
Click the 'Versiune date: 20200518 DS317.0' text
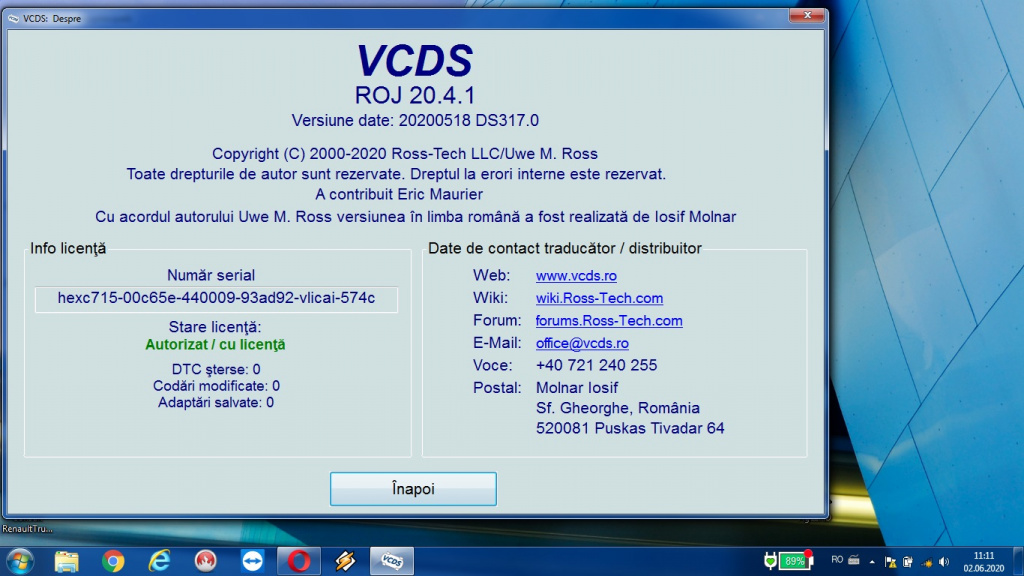click(x=415, y=120)
